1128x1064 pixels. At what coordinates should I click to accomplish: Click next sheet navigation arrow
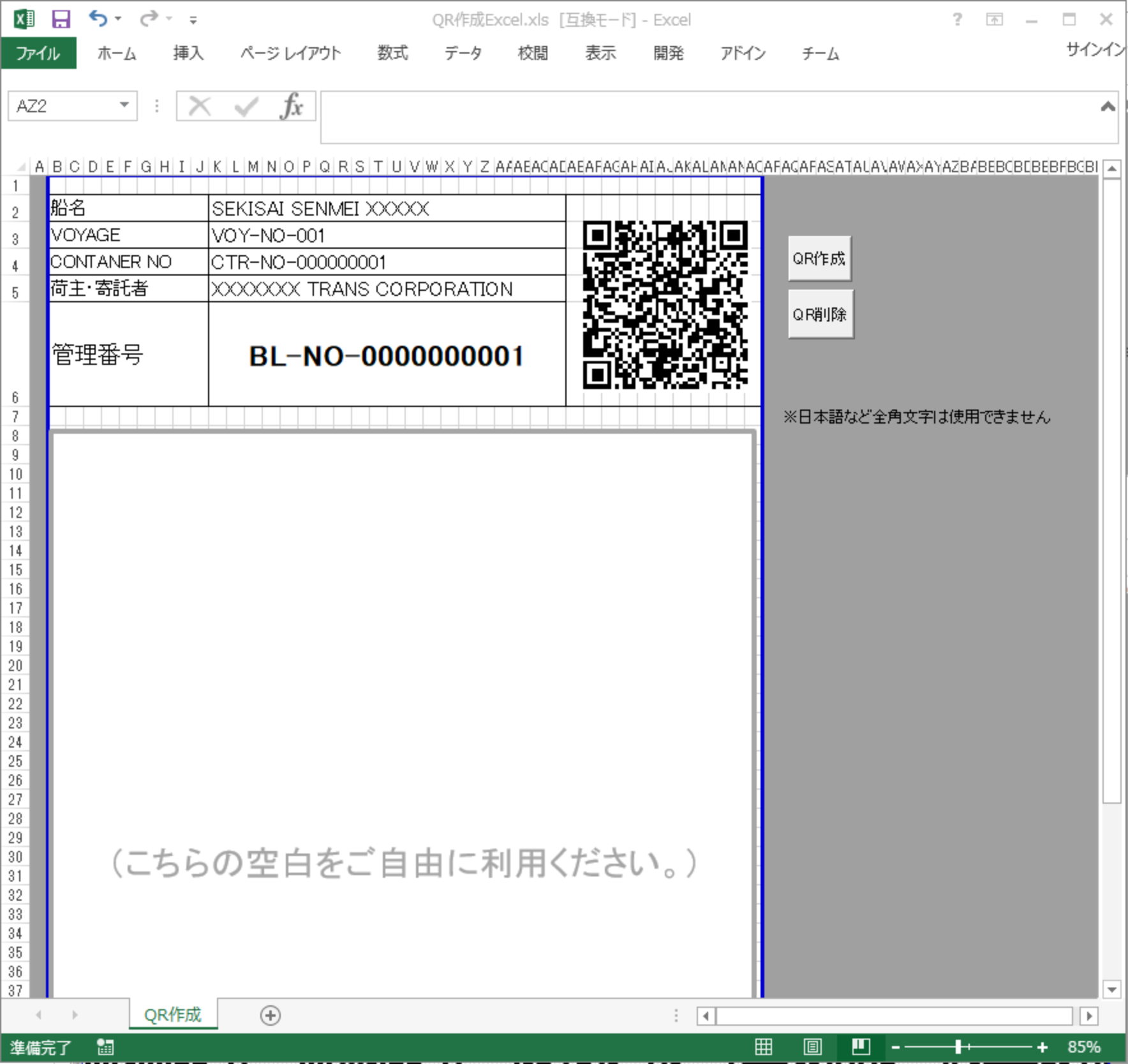click(75, 1015)
